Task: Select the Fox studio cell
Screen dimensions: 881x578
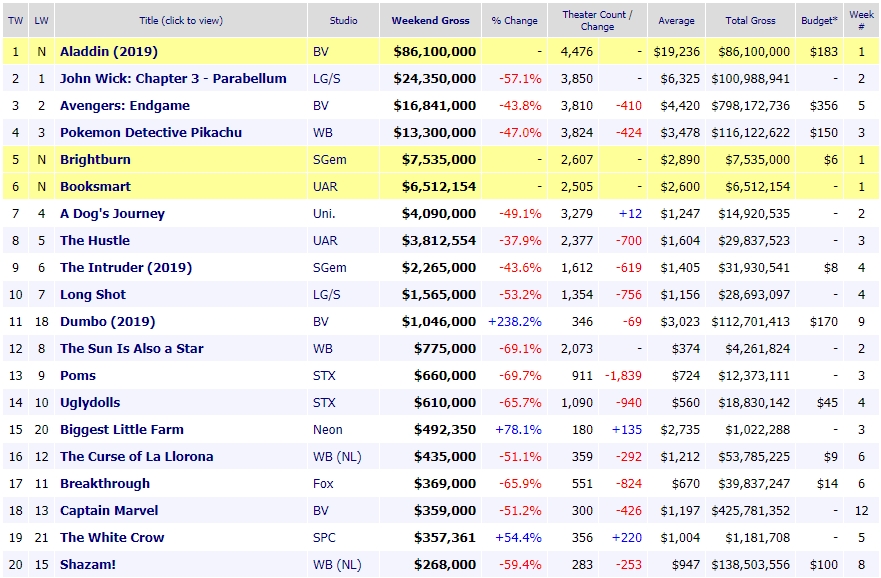Action: click(x=323, y=484)
